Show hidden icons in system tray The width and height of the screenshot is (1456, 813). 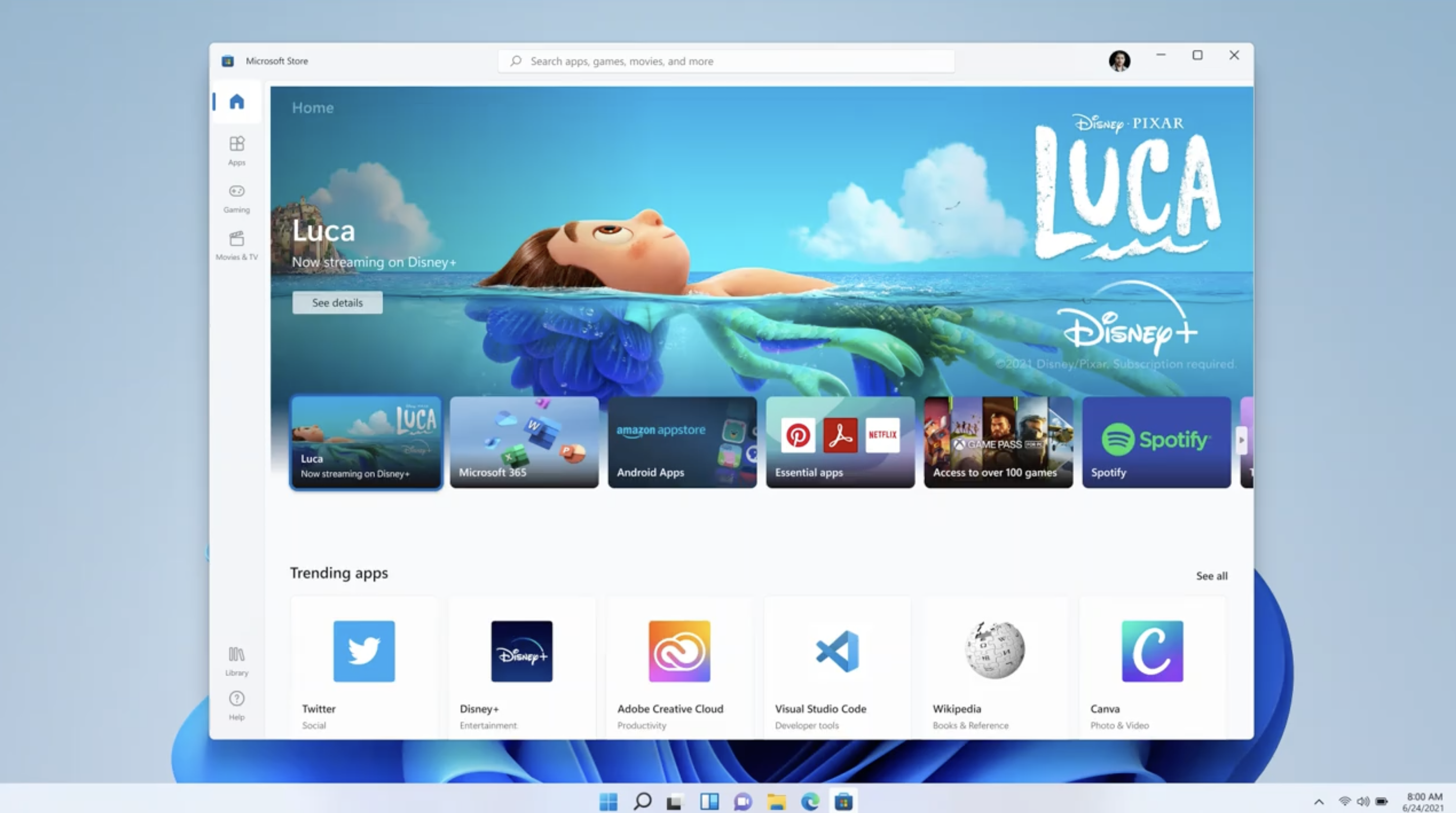pyautogui.click(x=1319, y=802)
